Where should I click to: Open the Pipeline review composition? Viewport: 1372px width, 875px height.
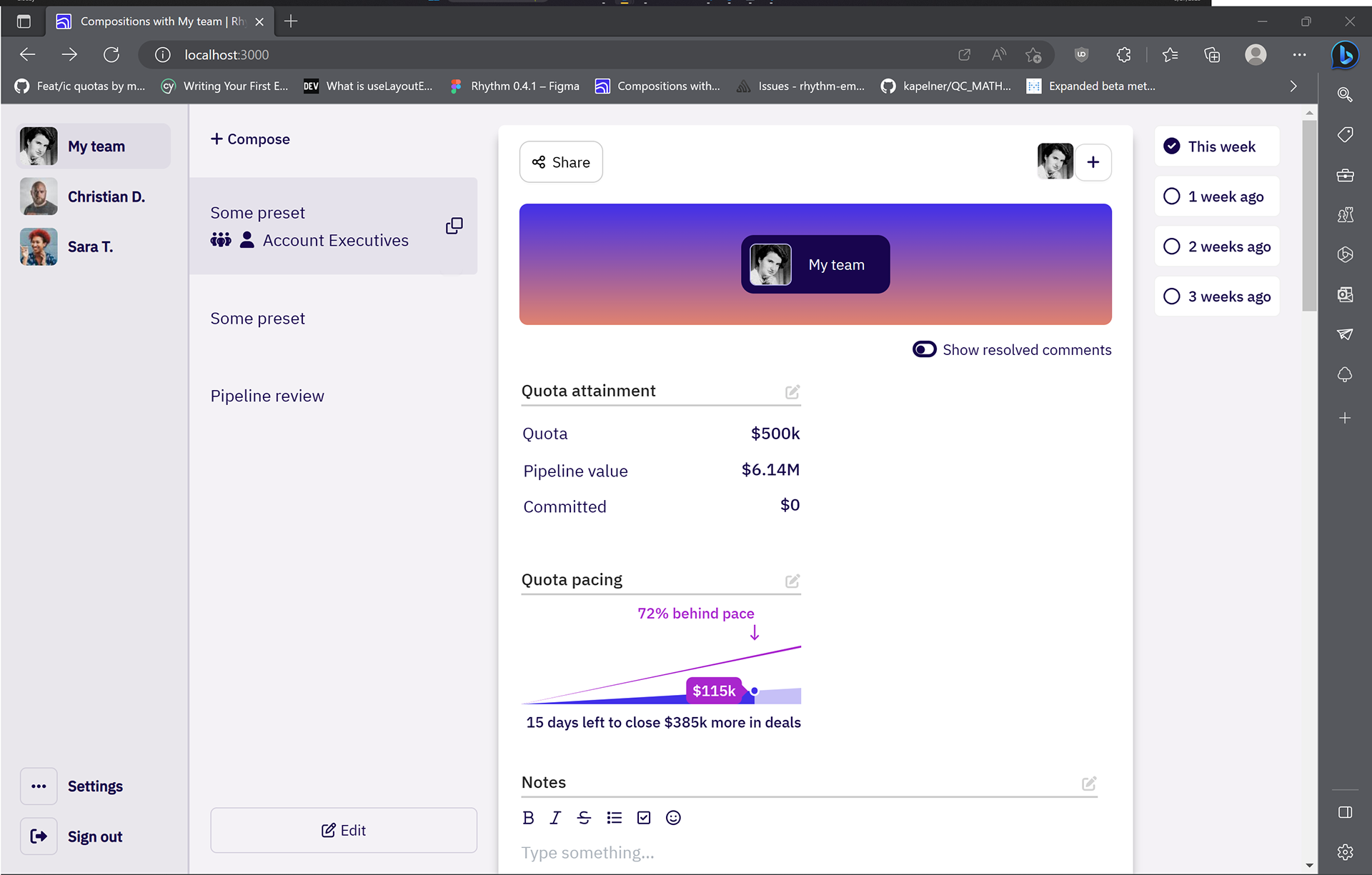coord(267,396)
